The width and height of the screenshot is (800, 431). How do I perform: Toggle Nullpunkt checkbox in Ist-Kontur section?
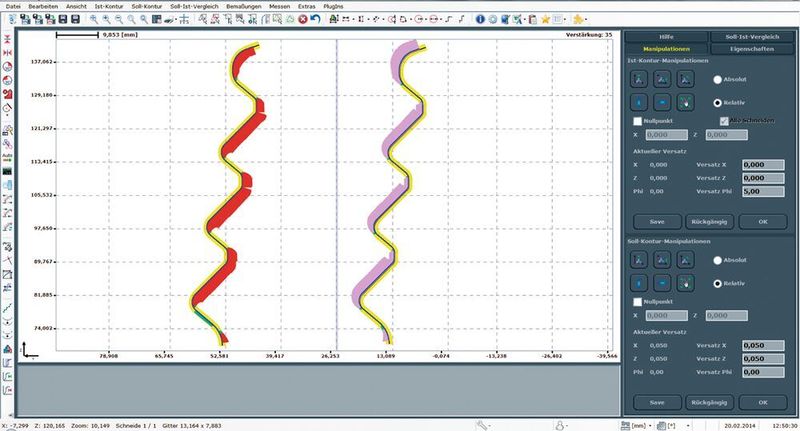[637, 121]
